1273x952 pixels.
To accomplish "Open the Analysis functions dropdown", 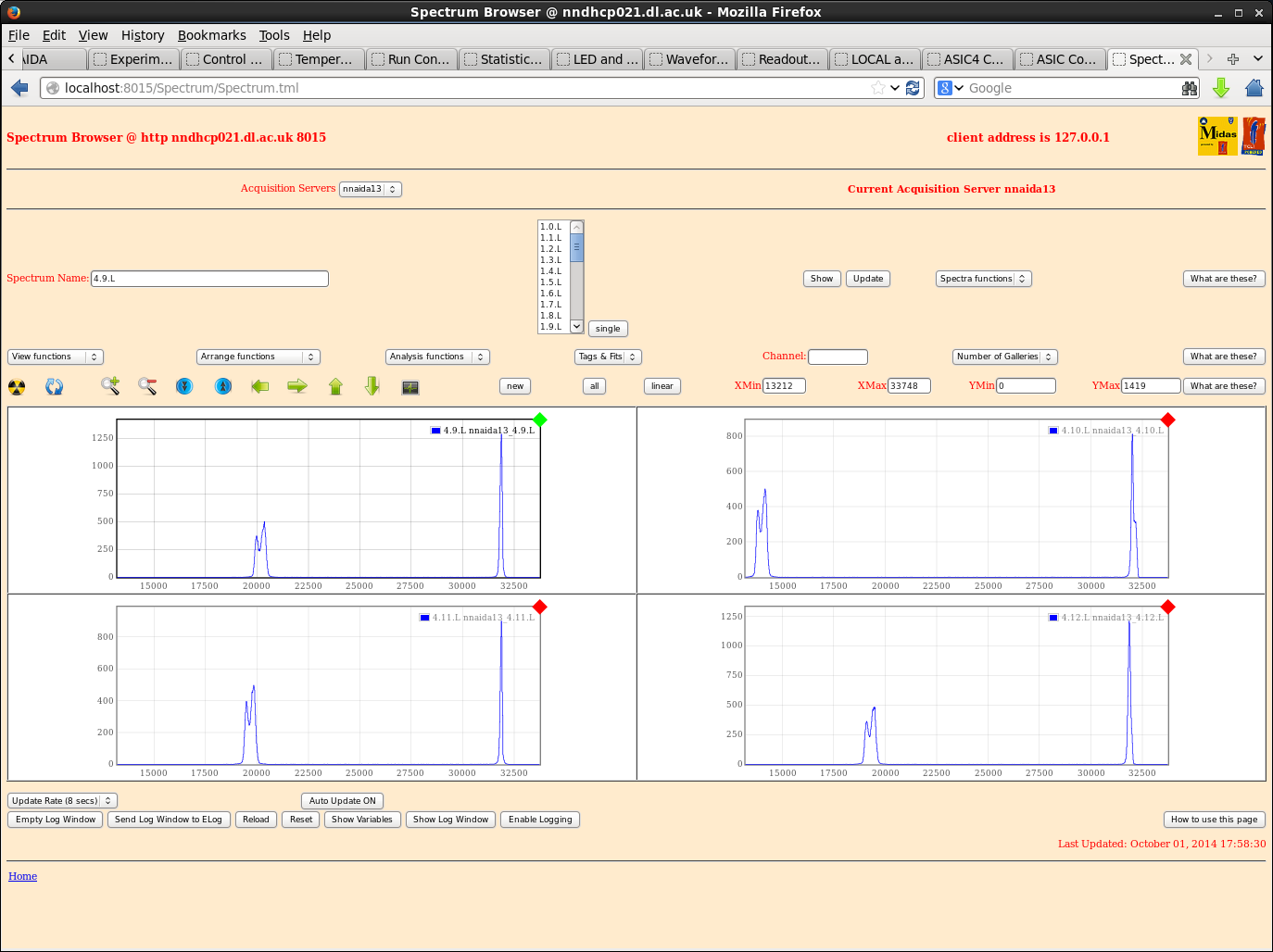I will pos(437,357).
